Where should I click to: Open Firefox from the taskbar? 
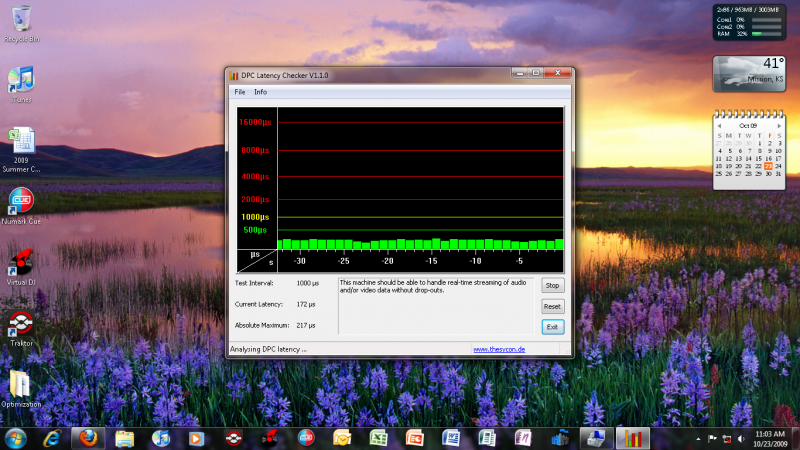coord(88,438)
